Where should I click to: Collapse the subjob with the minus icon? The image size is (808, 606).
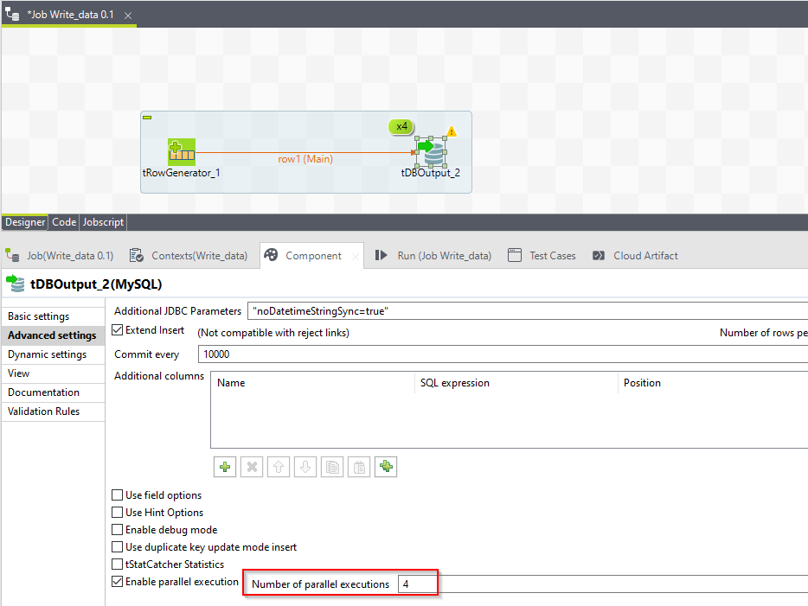(x=147, y=118)
